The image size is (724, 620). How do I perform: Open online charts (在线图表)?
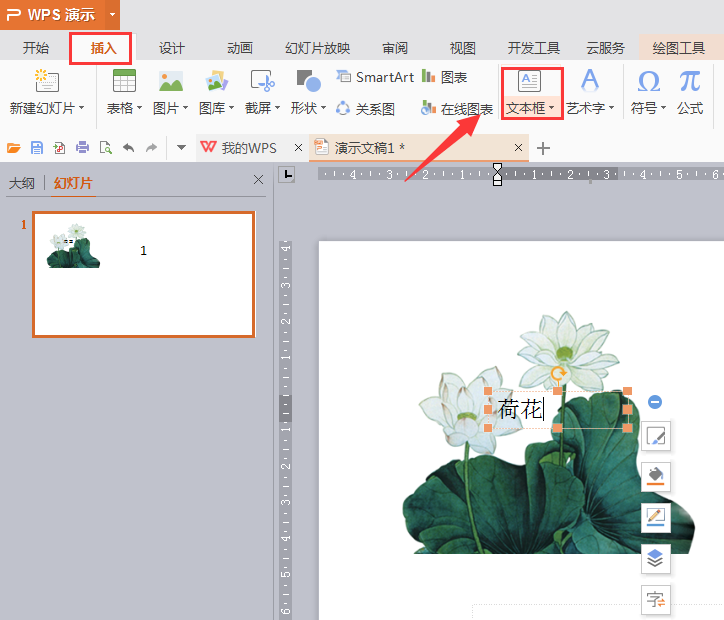click(457, 109)
